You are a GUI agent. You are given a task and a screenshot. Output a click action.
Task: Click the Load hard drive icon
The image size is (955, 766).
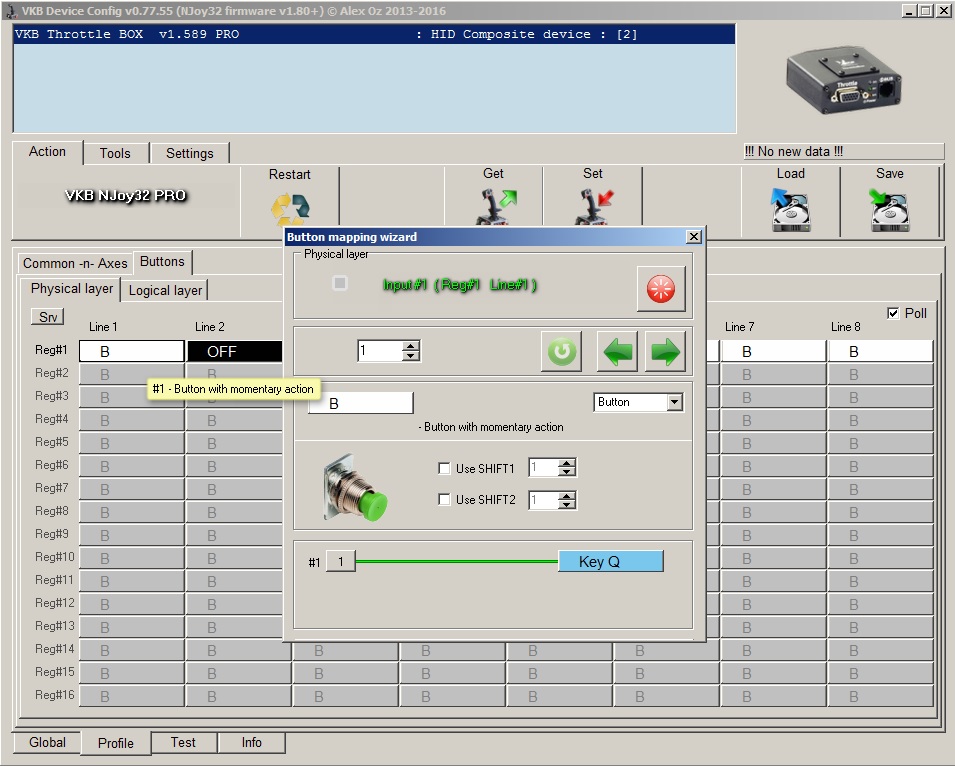(x=790, y=208)
